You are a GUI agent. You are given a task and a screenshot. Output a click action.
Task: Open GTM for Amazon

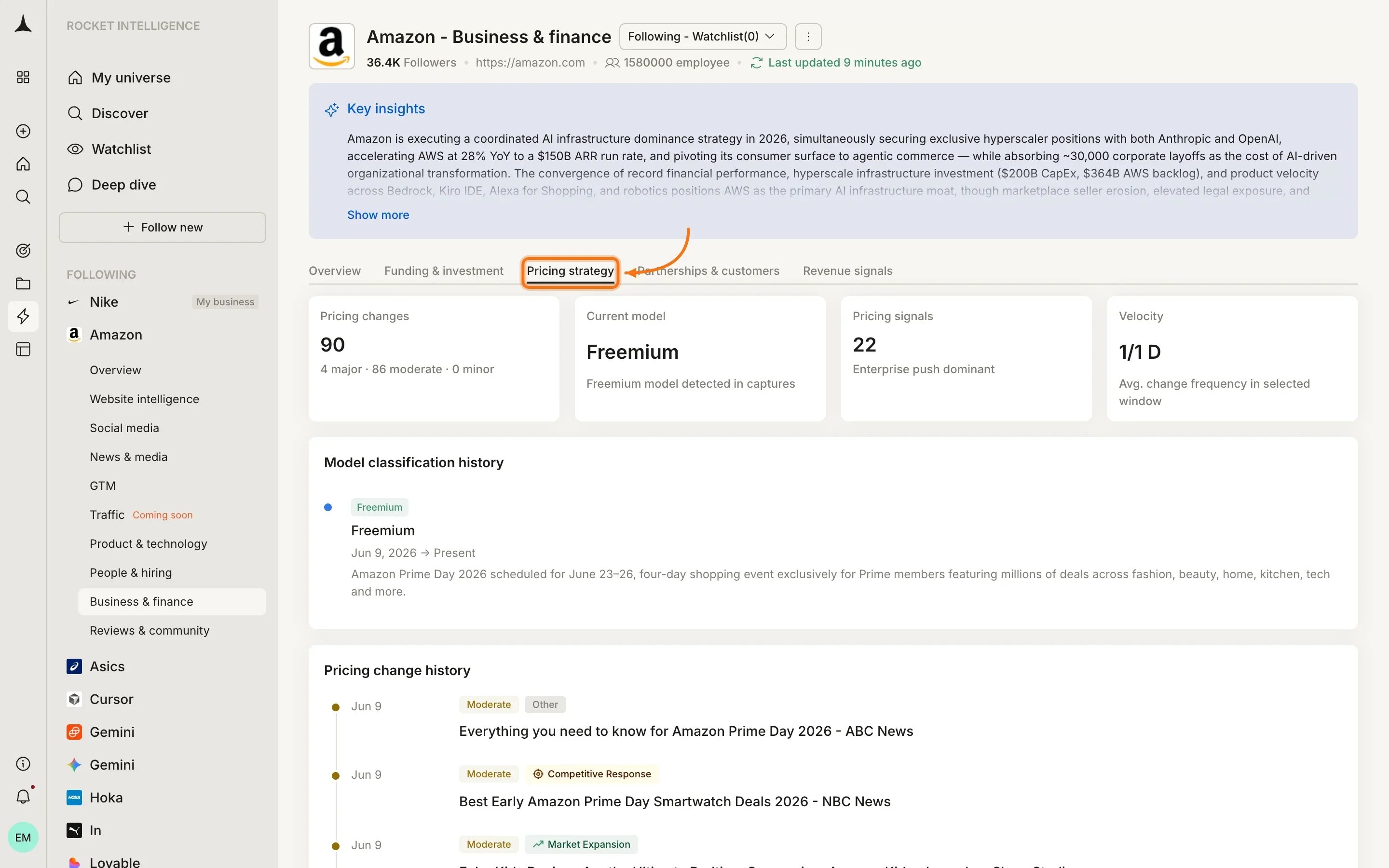(103, 486)
